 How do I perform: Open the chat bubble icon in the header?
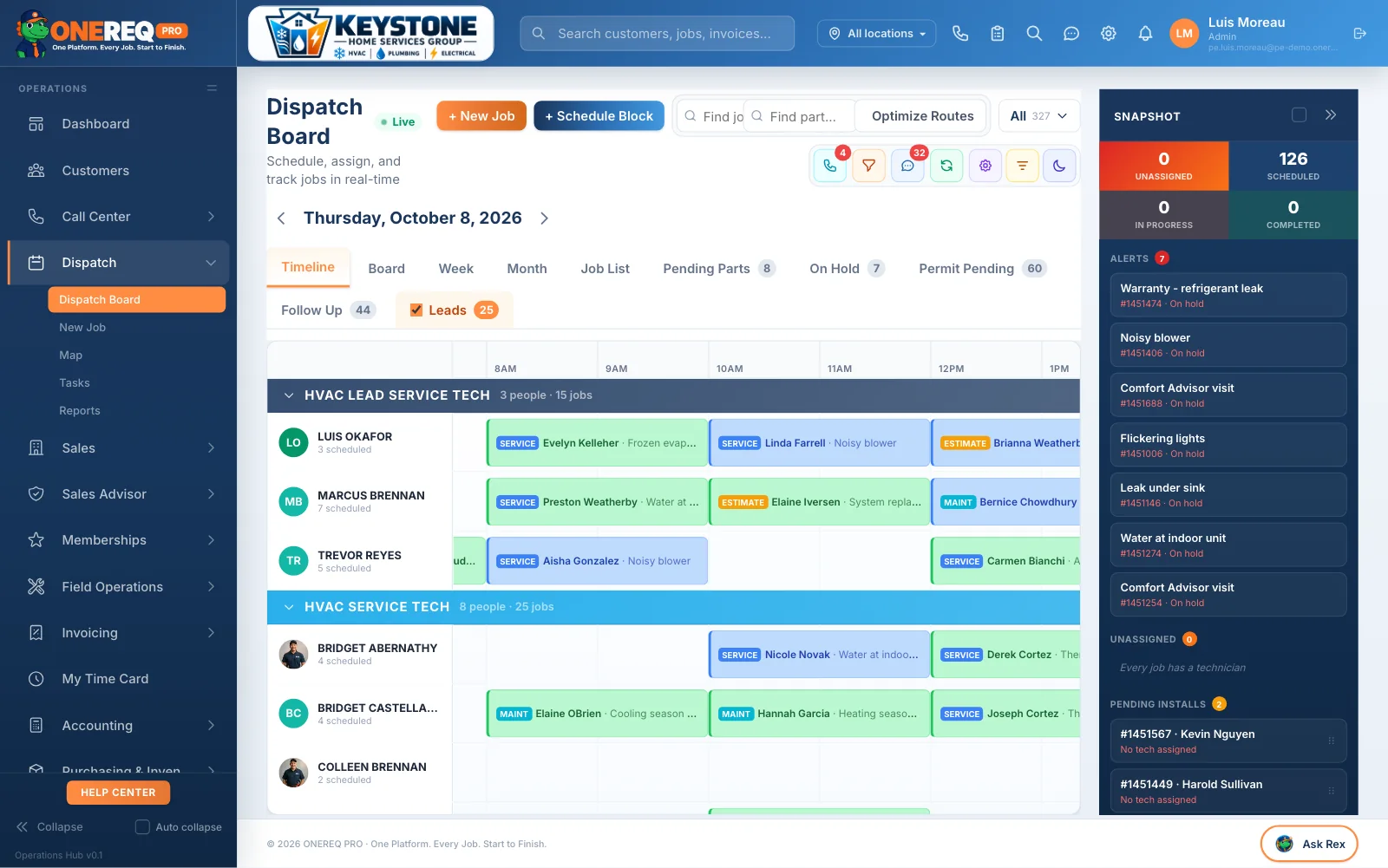click(x=1071, y=33)
